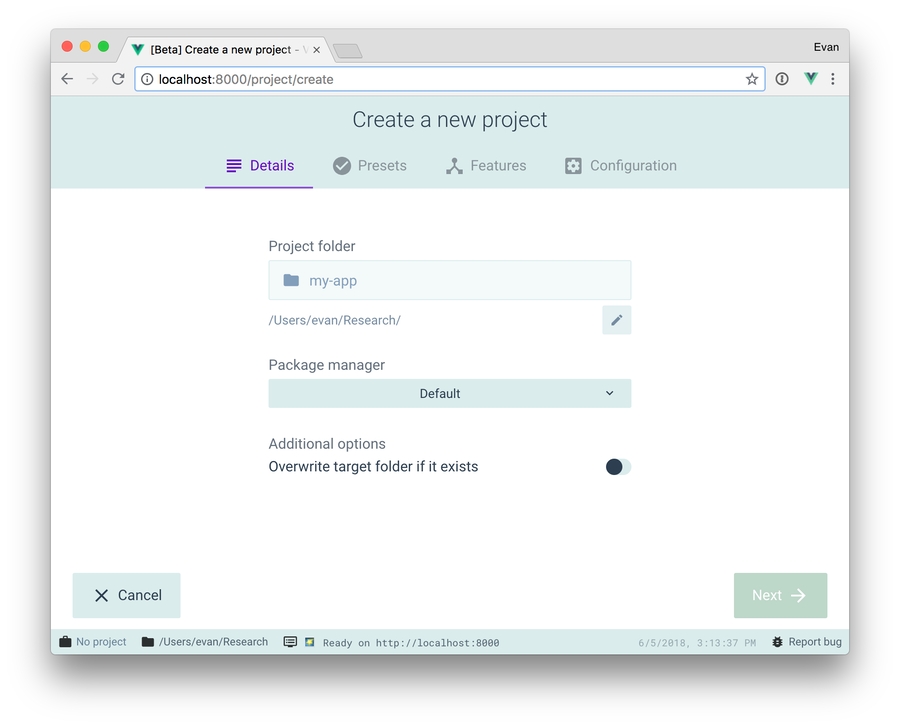Open the console log icon in status bar
Image resolution: width=900 pixels, height=727 pixels.
[x=290, y=642]
